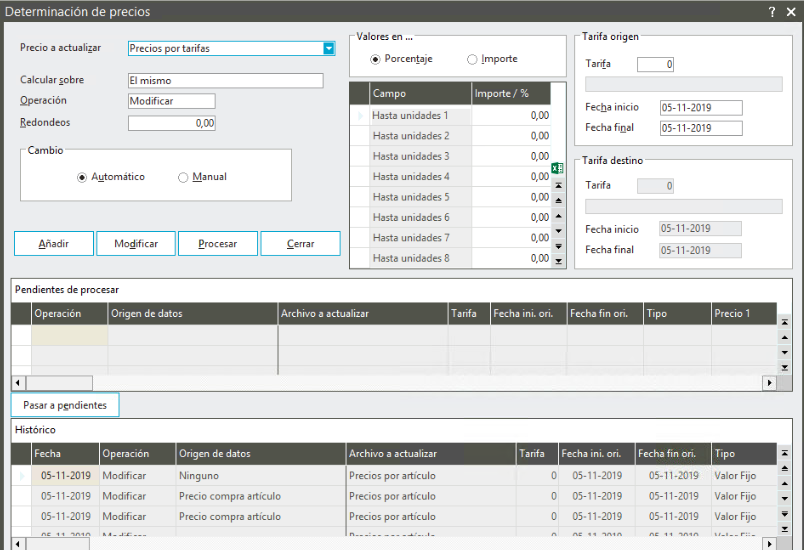Move down one row in Campo grid
Screen dimensions: 804x550
(x=558, y=231)
